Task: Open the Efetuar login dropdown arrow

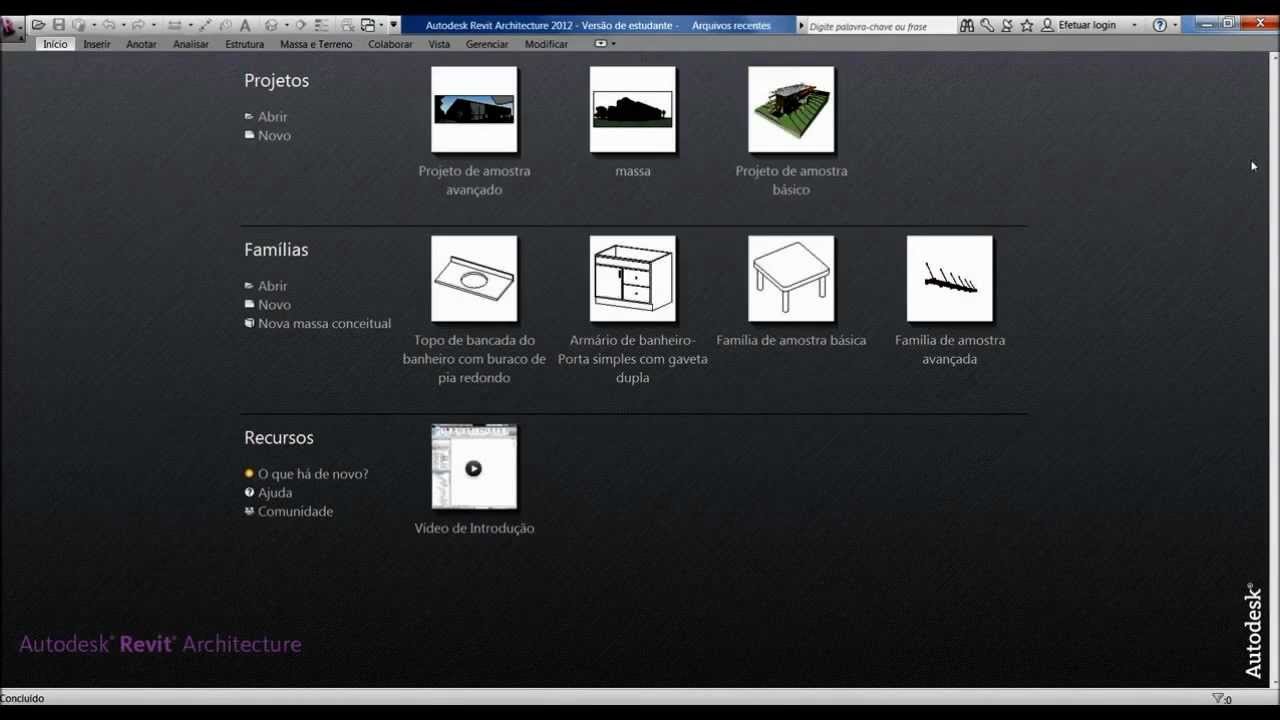Action: [x=1134, y=25]
